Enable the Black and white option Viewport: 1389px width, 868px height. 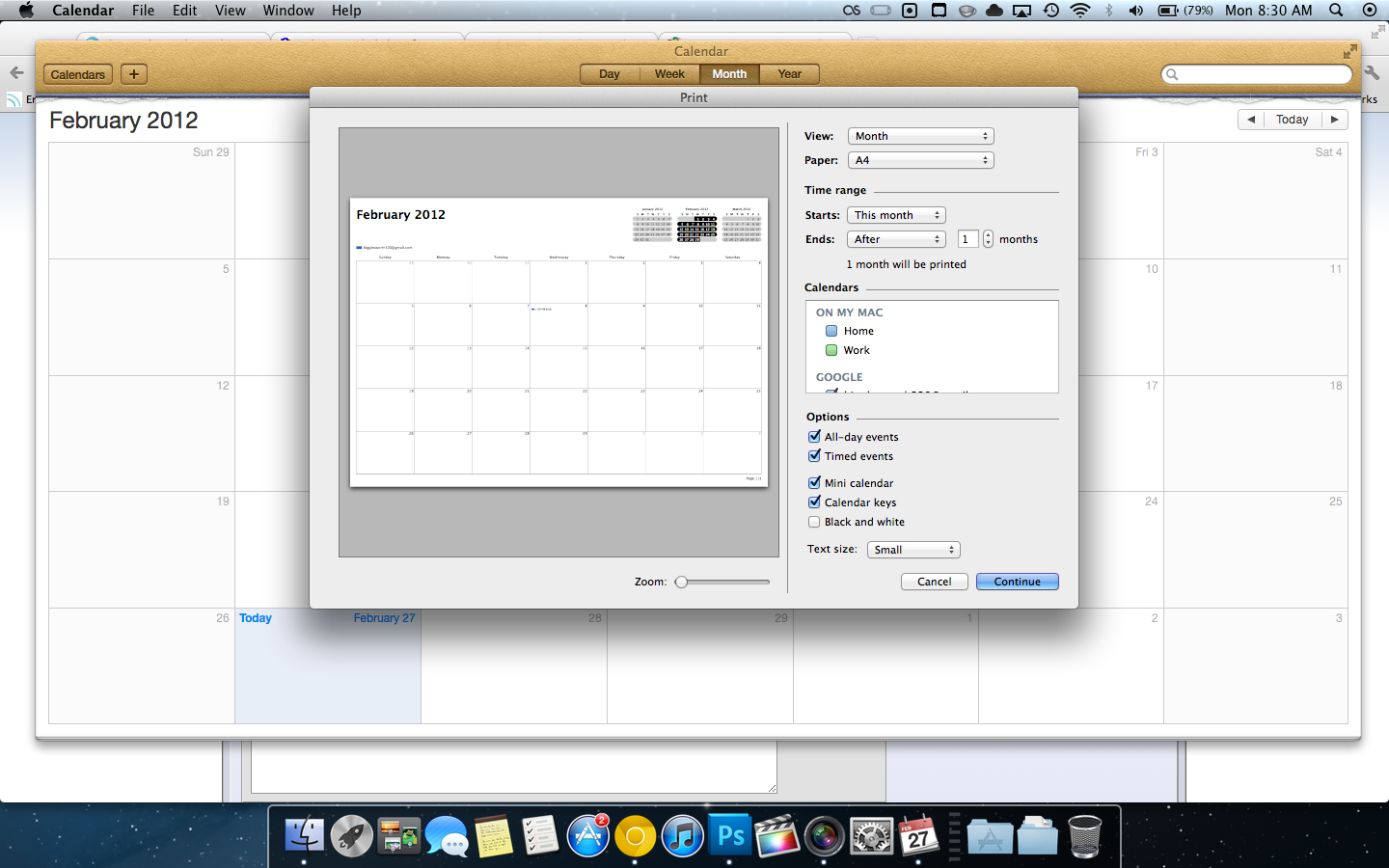(x=814, y=522)
